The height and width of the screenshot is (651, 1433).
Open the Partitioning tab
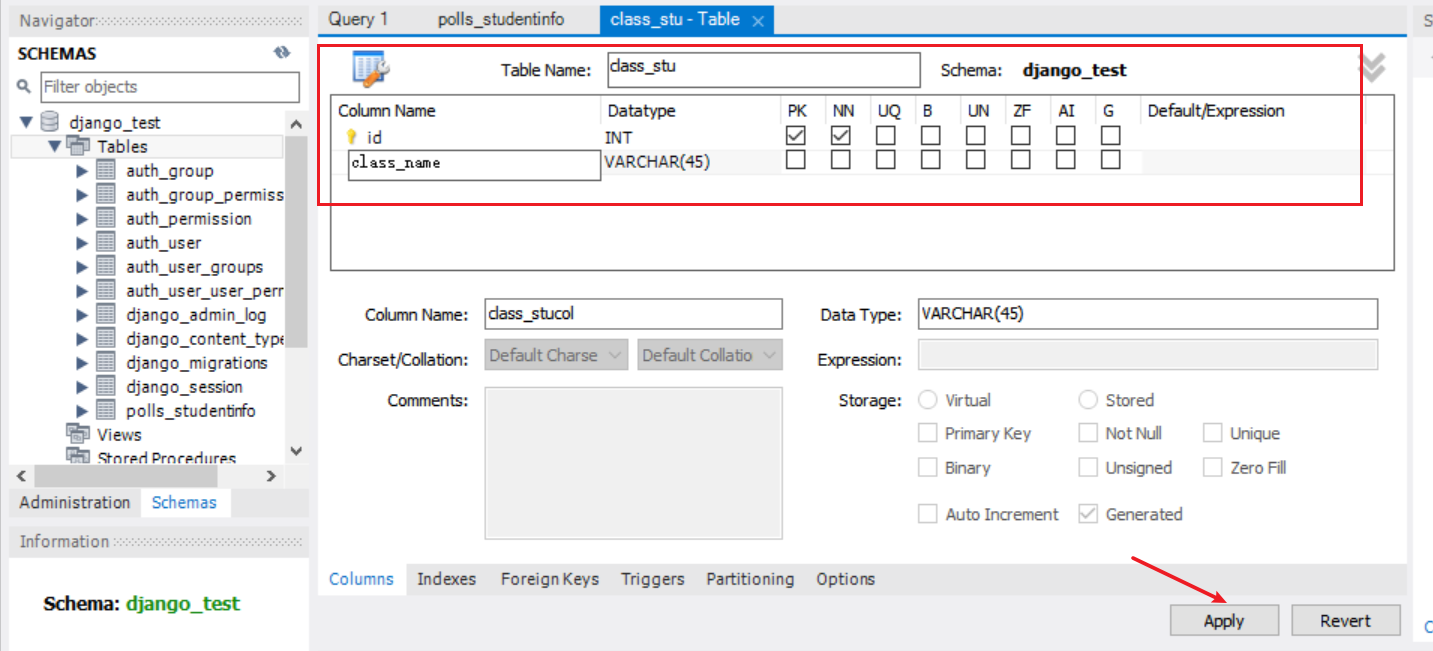tap(750, 579)
